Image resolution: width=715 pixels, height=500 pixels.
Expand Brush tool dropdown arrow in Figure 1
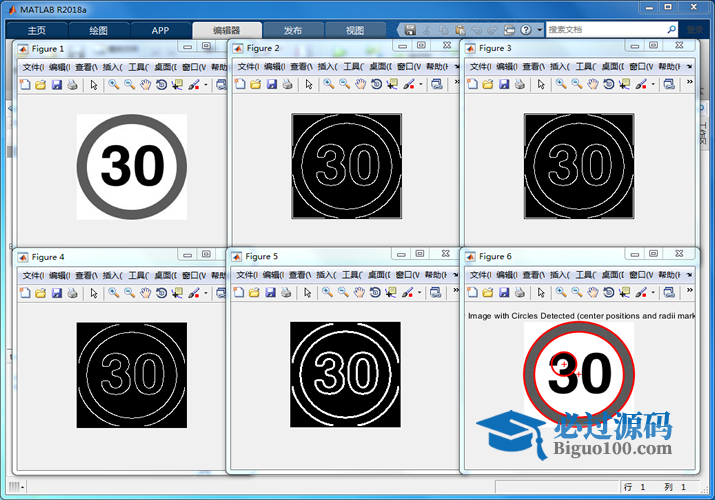206,85
